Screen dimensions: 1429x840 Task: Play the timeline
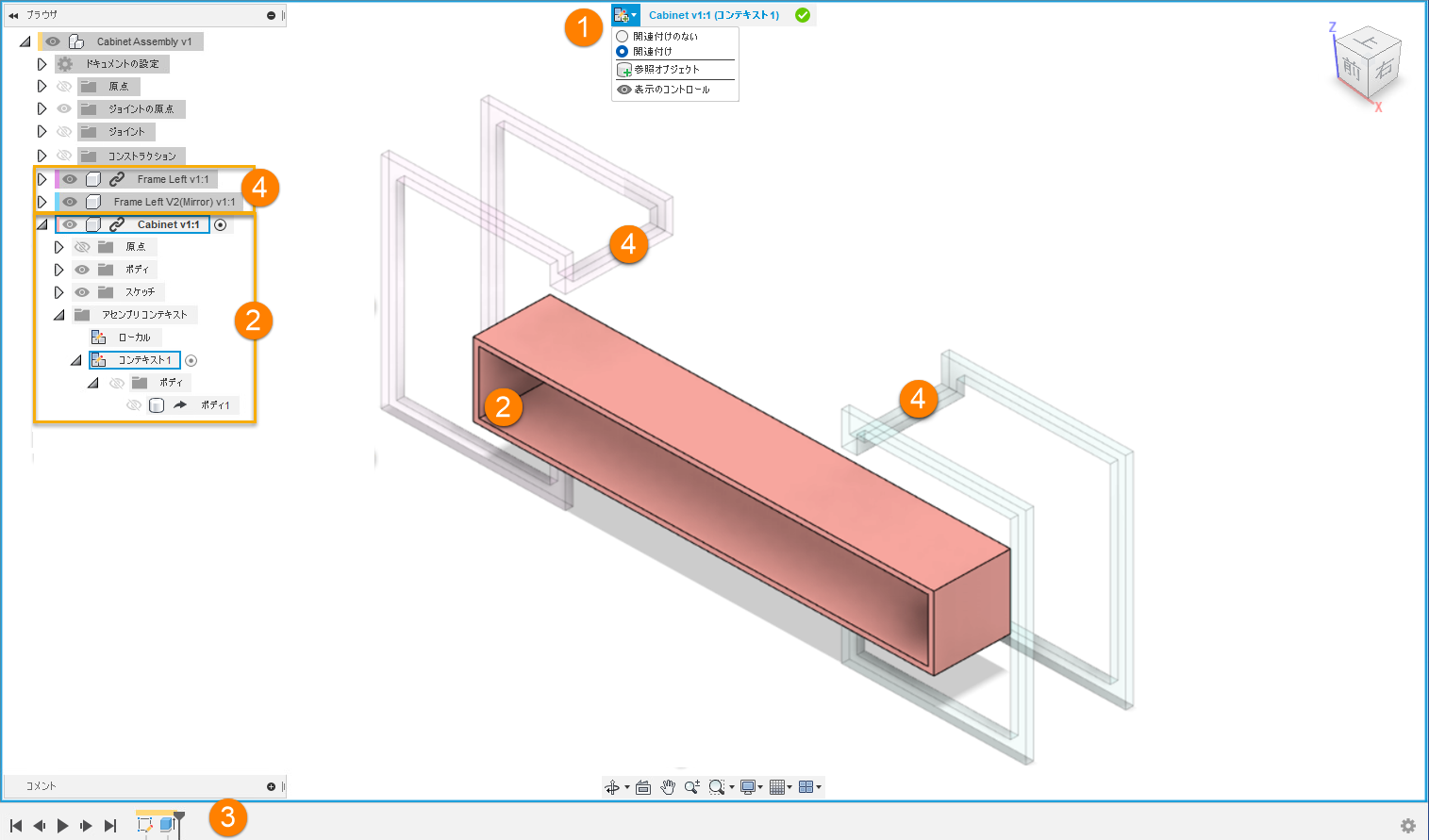tap(63, 826)
